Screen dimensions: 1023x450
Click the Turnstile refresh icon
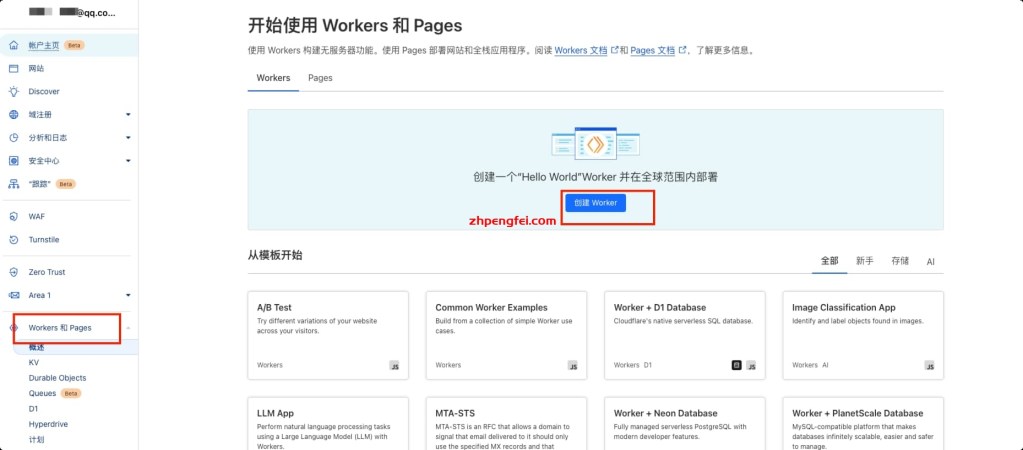click(14, 239)
